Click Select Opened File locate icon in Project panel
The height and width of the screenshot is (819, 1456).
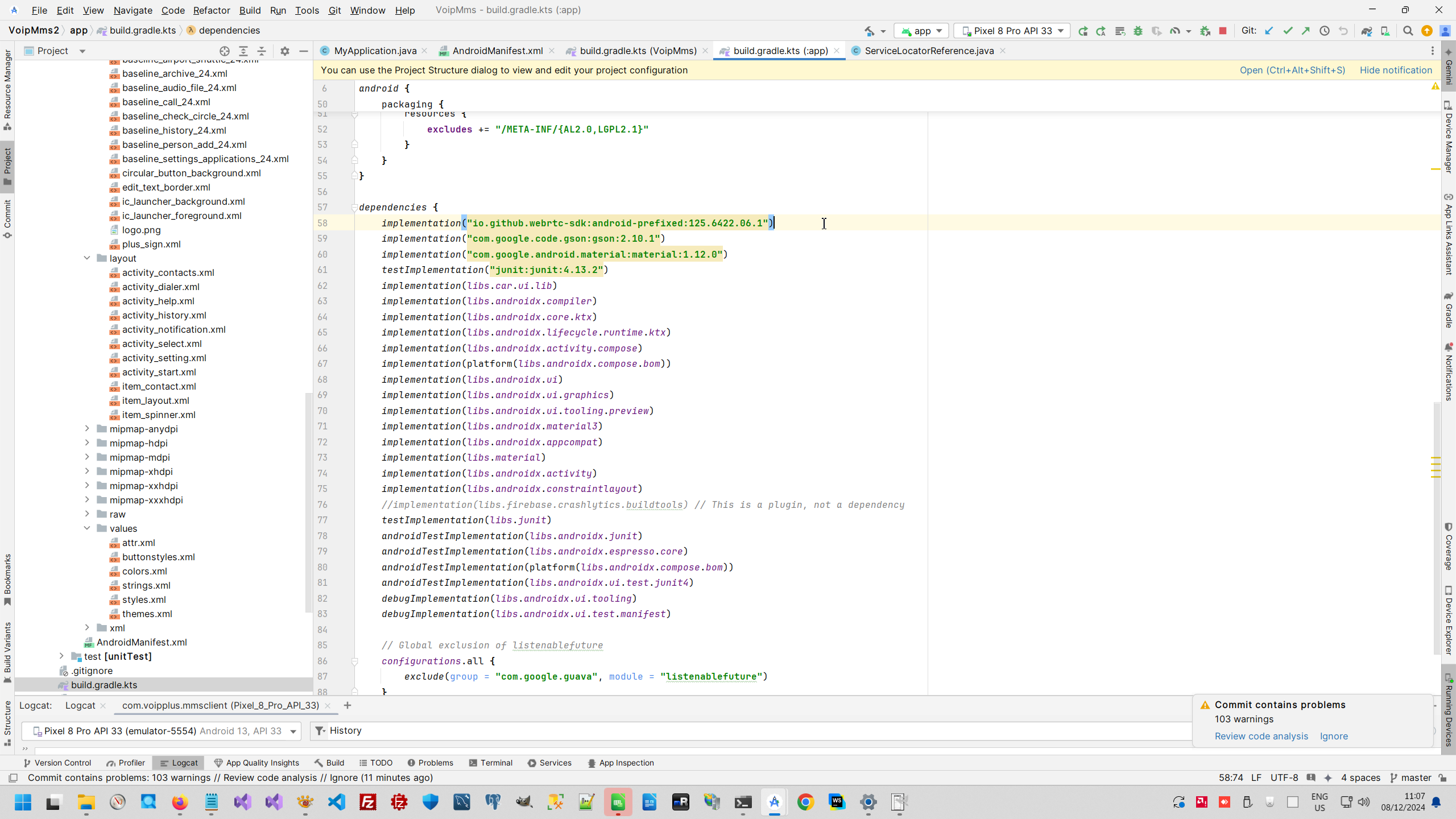point(225,51)
